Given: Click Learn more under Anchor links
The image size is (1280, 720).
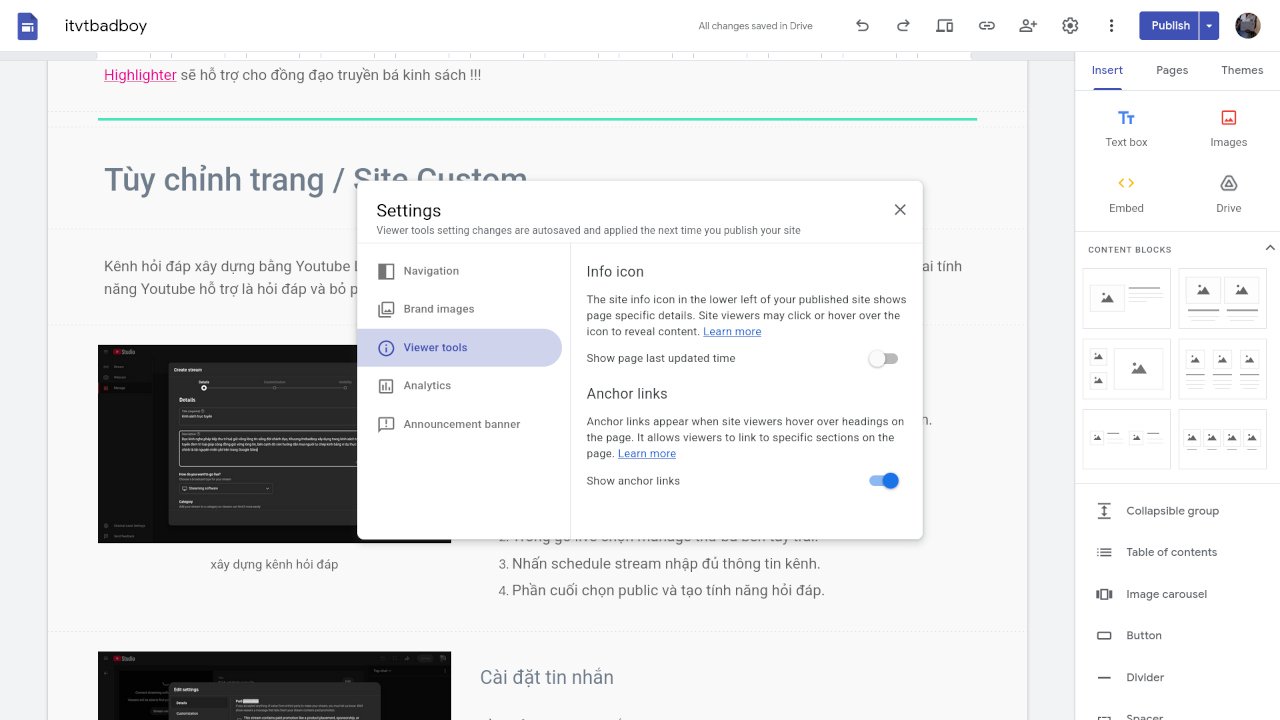Looking at the screenshot, I should click(x=647, y=454).
